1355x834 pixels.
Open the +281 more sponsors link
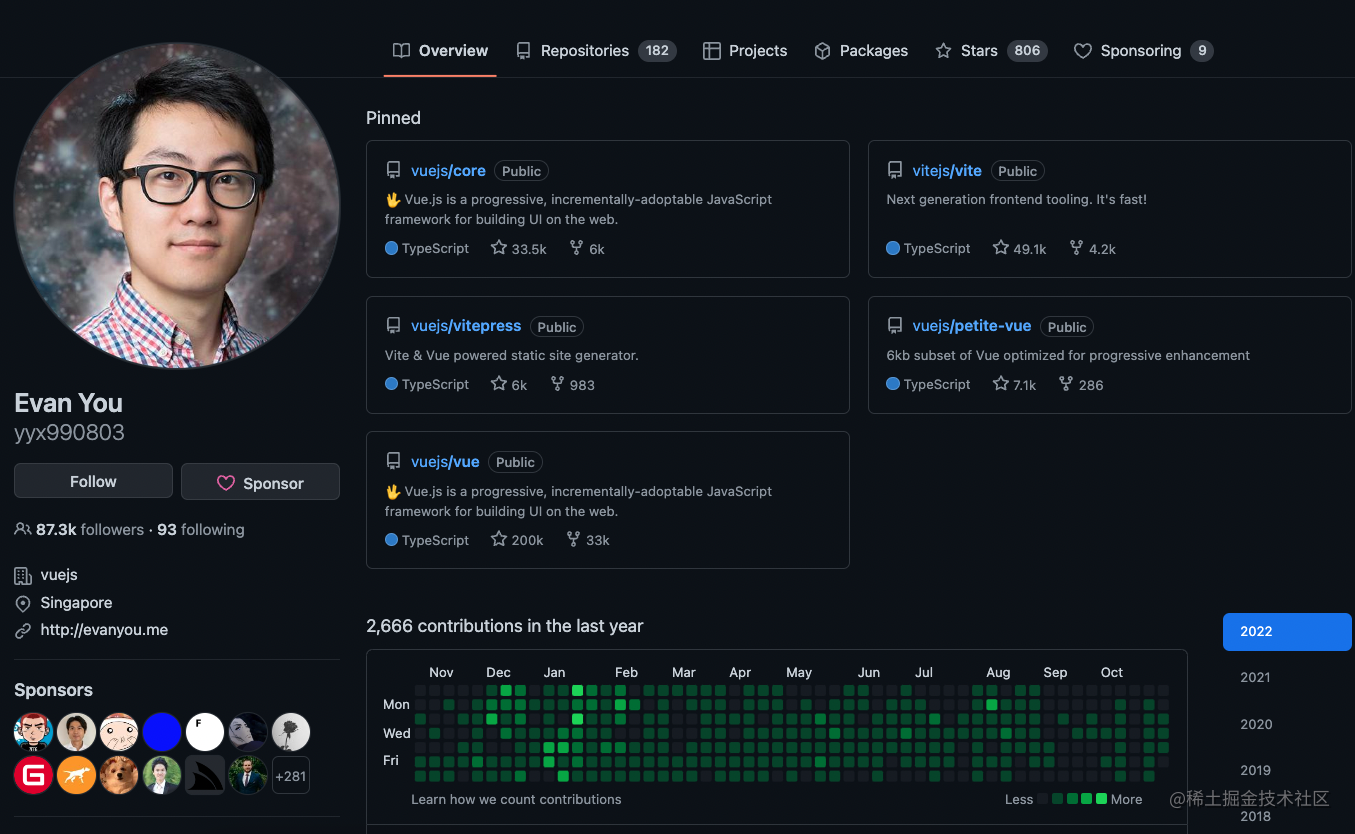[291, 775]
